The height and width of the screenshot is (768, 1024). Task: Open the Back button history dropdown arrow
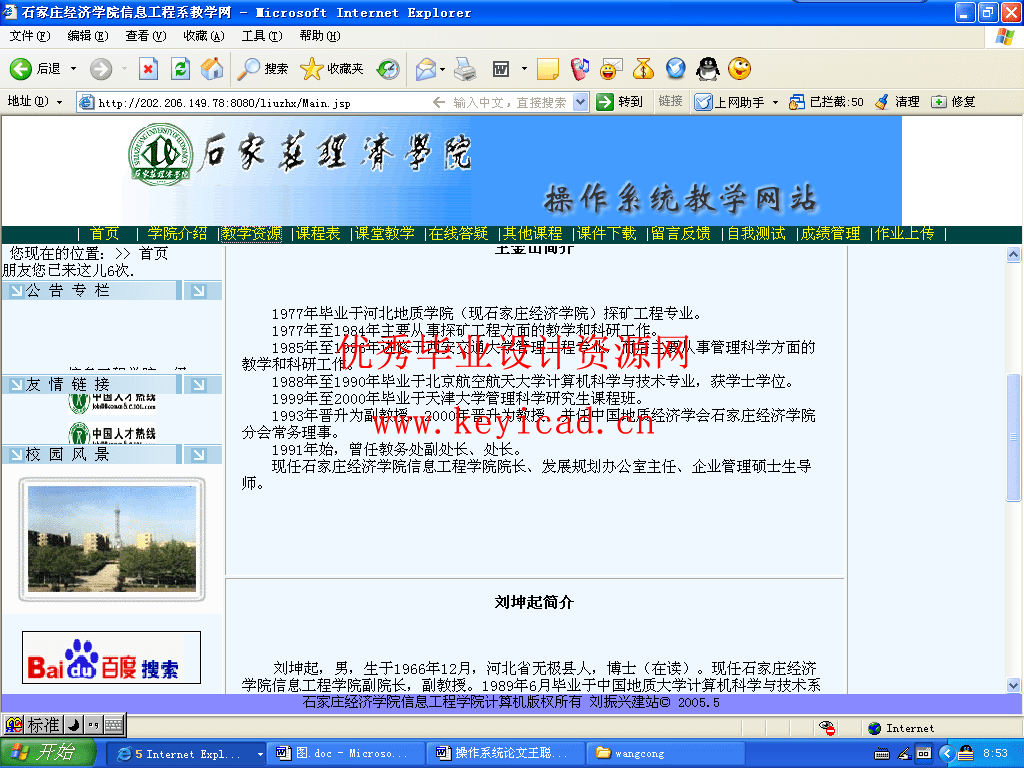pyautogui.click(x=72, y=69)
